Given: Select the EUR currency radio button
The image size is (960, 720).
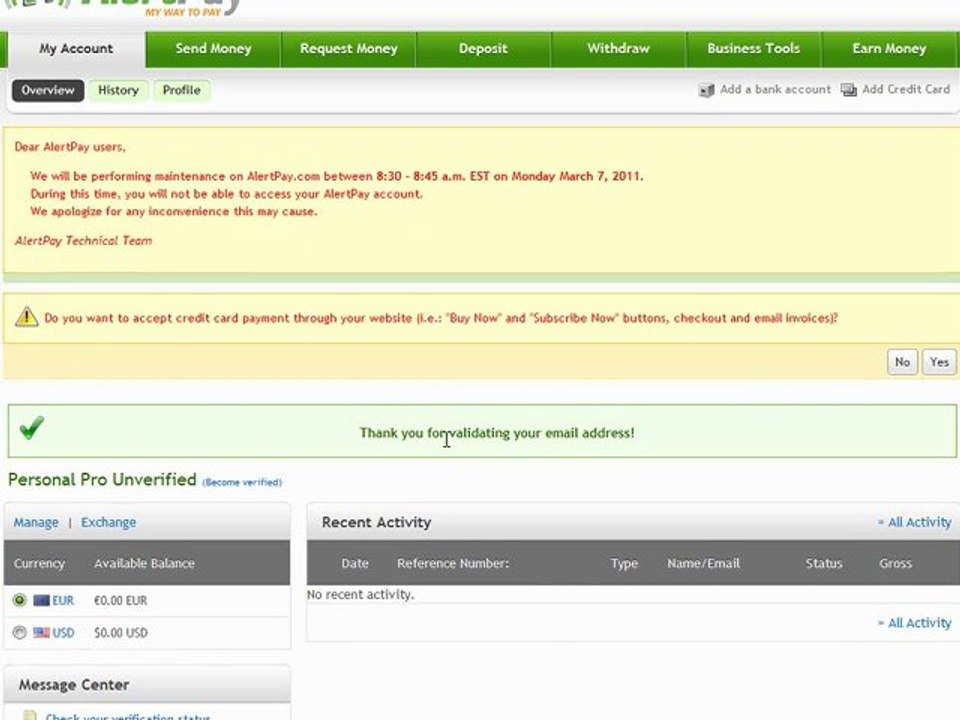Looking at the screenshot, I should (x=20, y=600).
